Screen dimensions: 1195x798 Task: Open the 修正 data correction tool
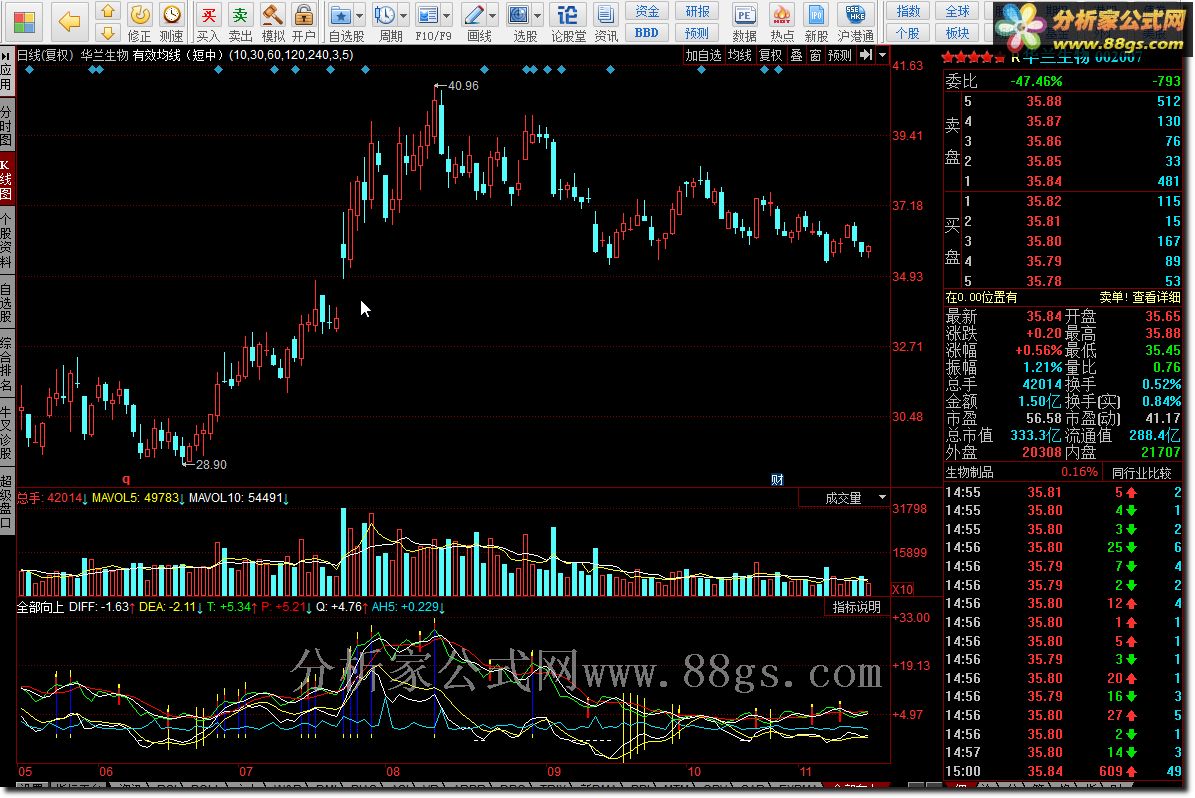(x=139, y=23)
